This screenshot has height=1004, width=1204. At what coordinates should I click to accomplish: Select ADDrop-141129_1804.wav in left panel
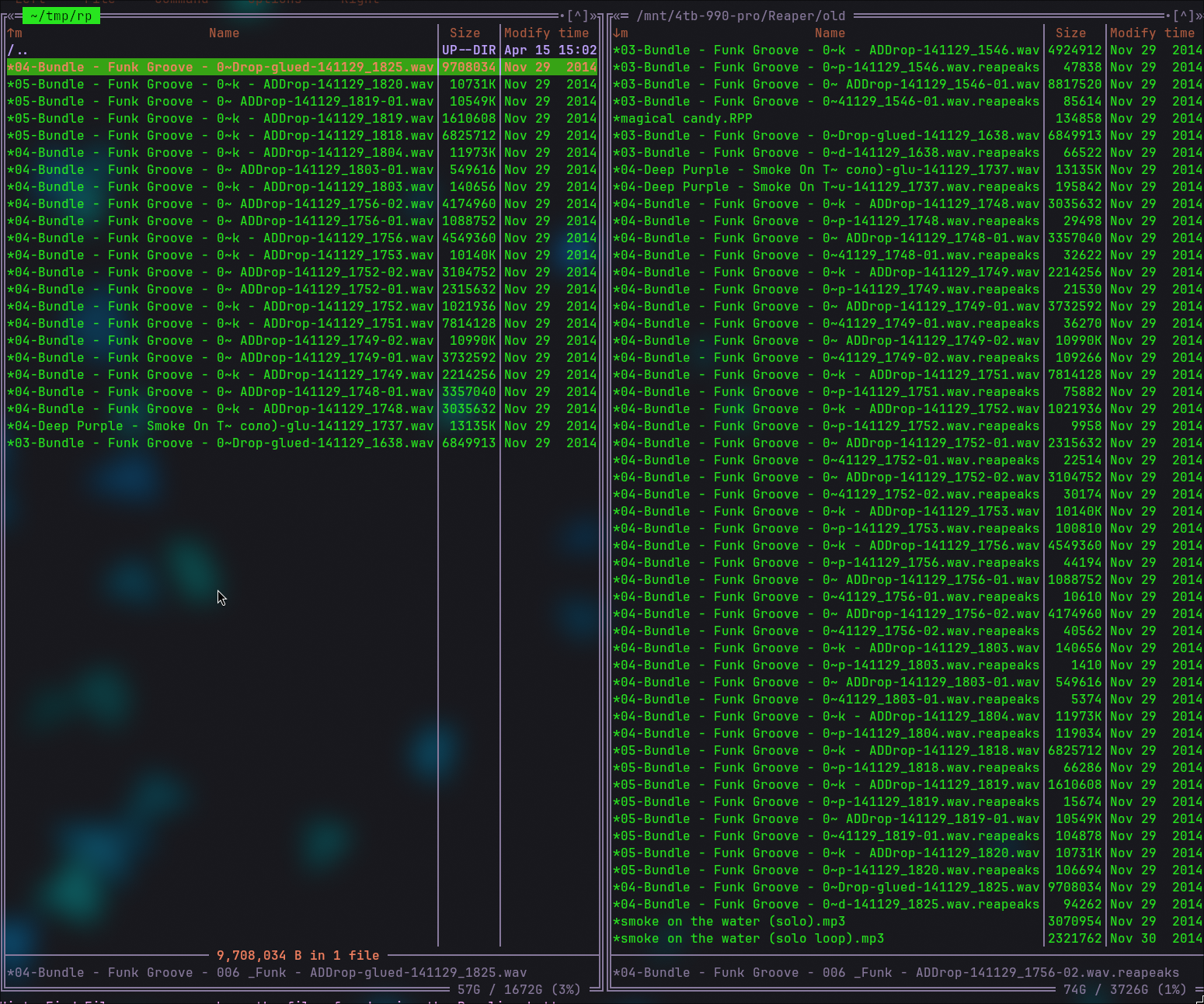click(x=302, y=152)
